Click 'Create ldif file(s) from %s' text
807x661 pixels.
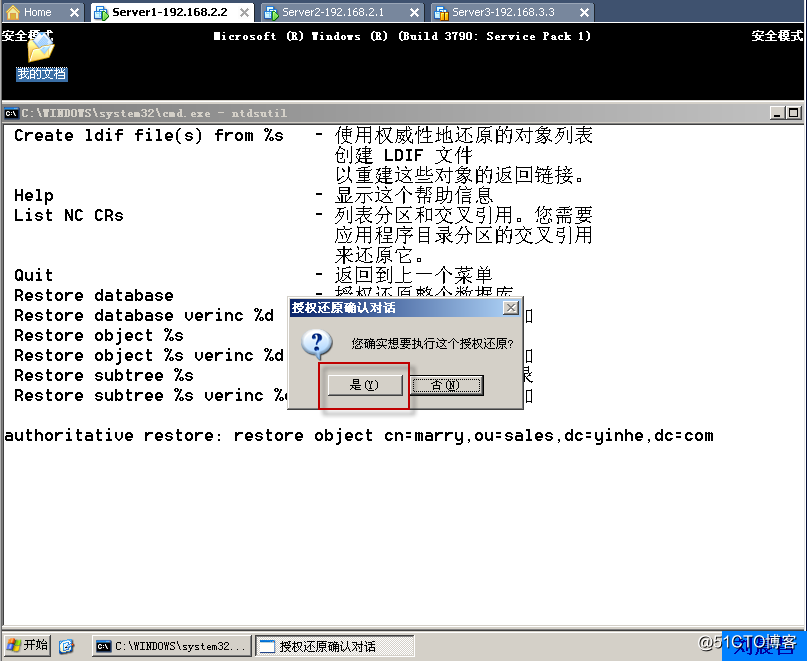(149, 135)
